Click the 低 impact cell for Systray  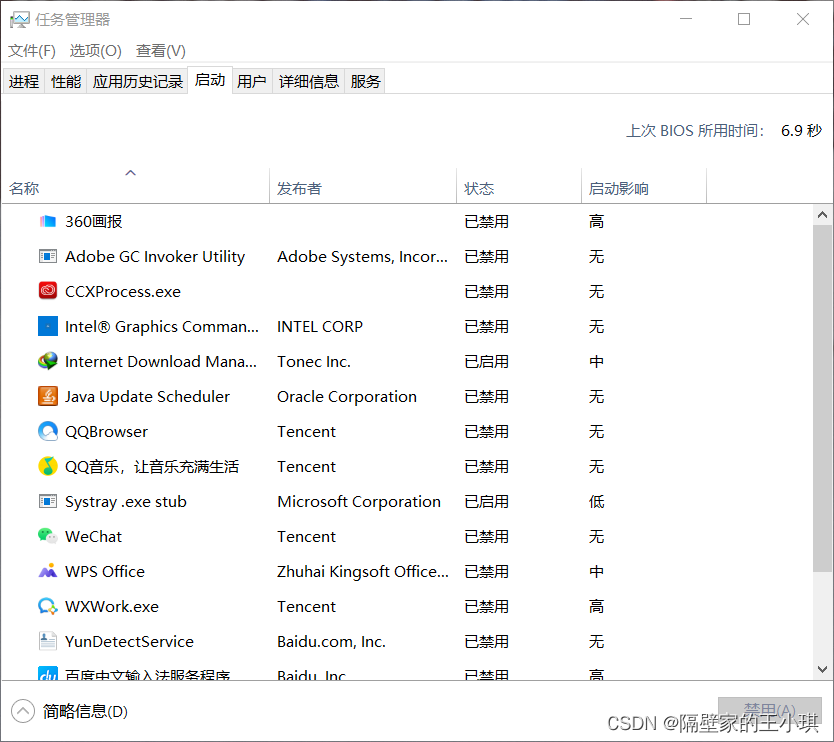pos(596,502)
